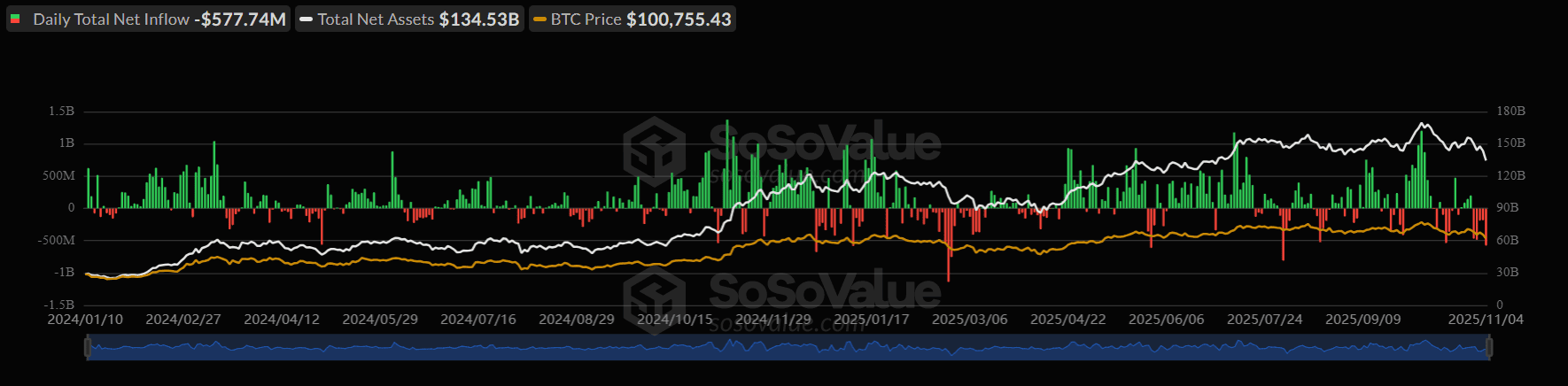Hide the Total Net Assets series via legend text
The height and width of the screenshot is (386, 1568).
(376, 19)
